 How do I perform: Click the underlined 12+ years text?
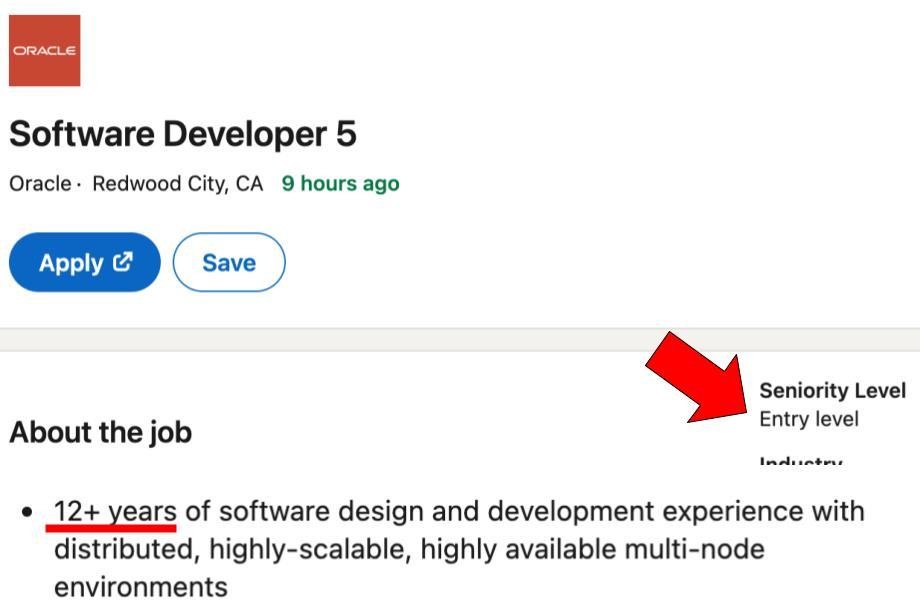114,510
